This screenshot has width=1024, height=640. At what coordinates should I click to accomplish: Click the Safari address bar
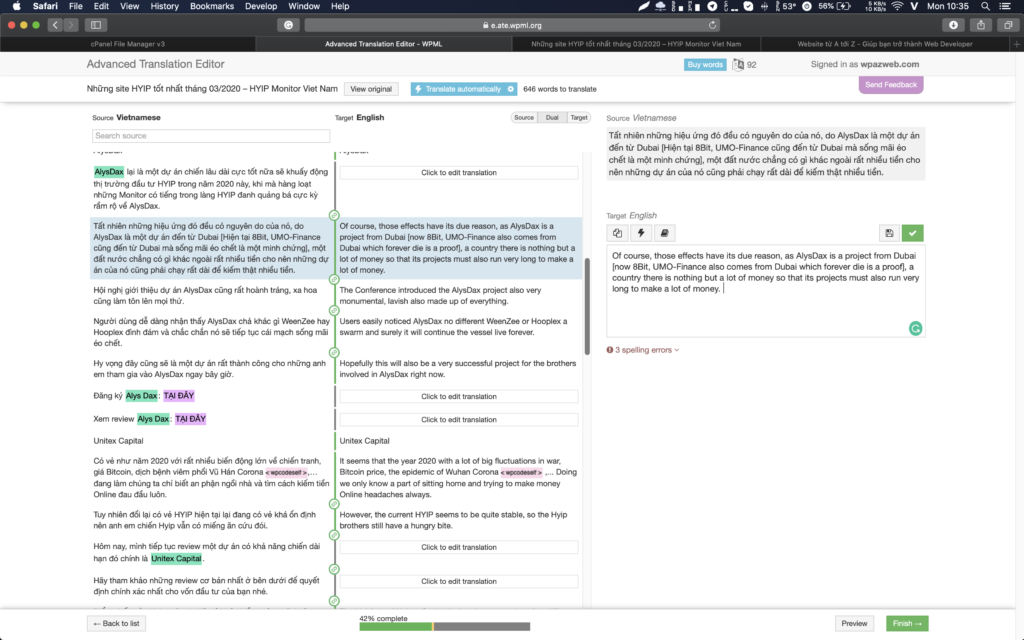512,25
